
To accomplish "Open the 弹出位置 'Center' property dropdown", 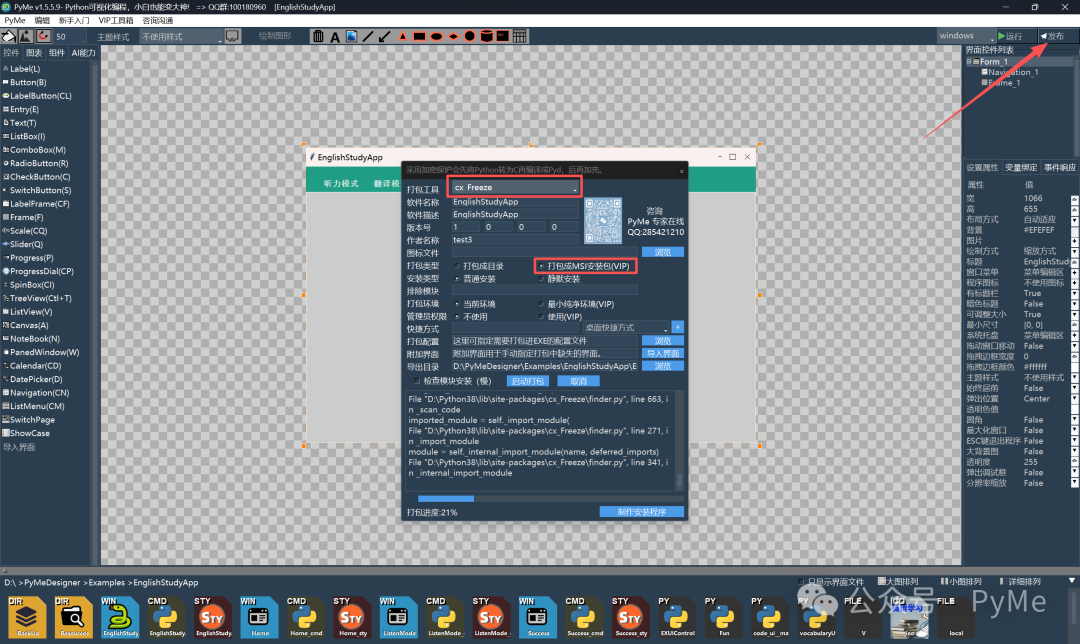I will click(x=1074, y=399).
